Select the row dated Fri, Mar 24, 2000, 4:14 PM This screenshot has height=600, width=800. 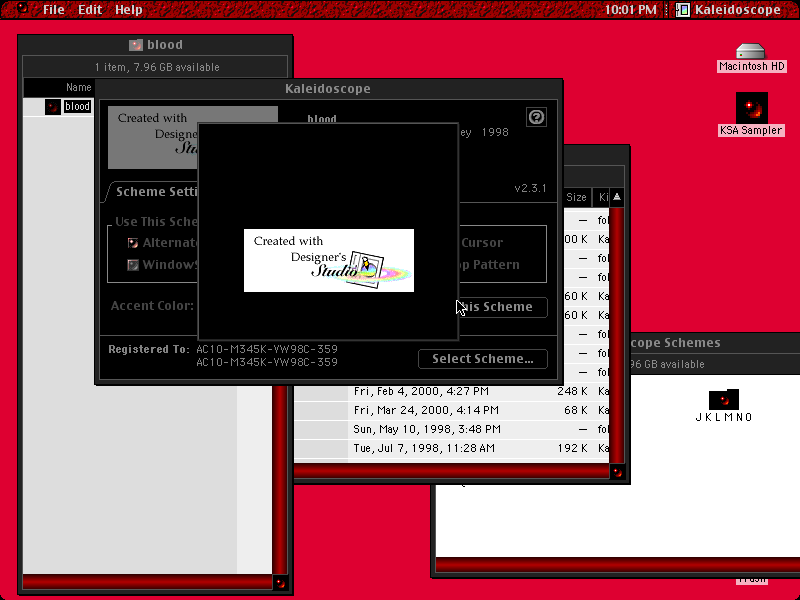[x=452, y=410]
